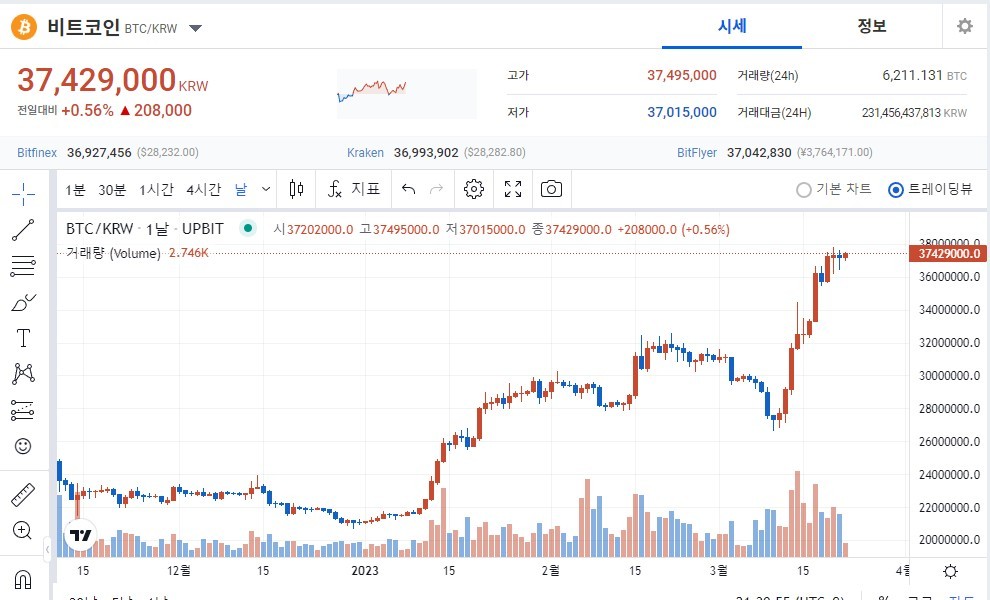The height and width of the screenshot is (600, 990).
Task: Open the 지표 indicators button
Action: [x=354, y=189]
